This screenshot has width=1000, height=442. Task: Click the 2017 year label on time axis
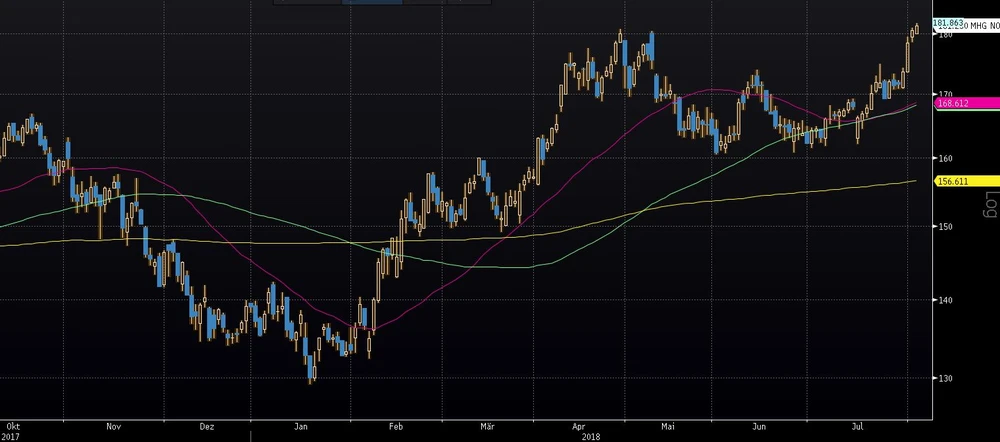10,436
